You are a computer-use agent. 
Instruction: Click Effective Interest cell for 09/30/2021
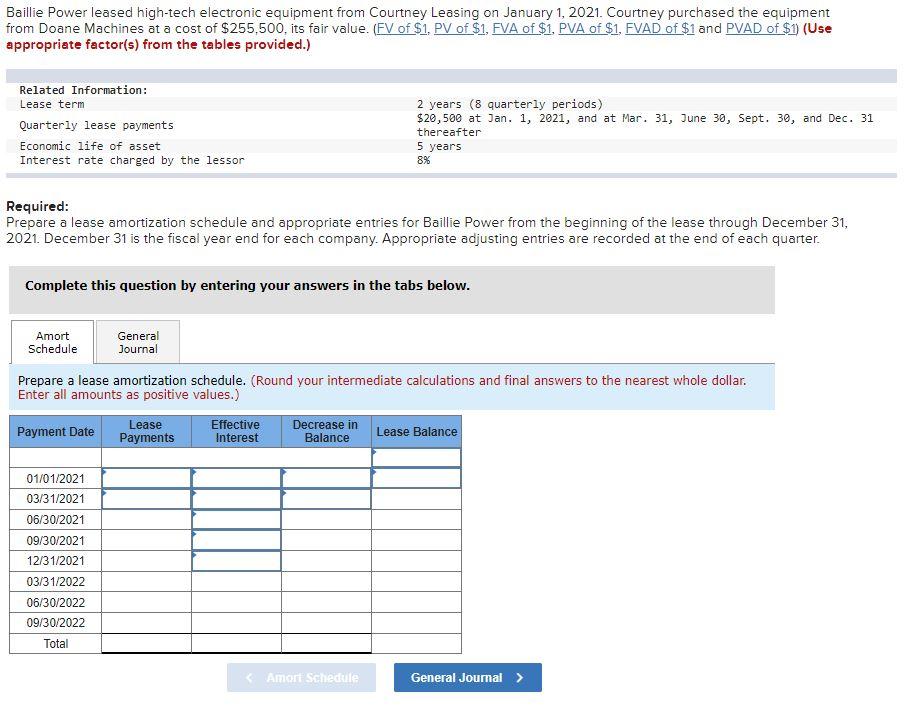pos(236,540)
